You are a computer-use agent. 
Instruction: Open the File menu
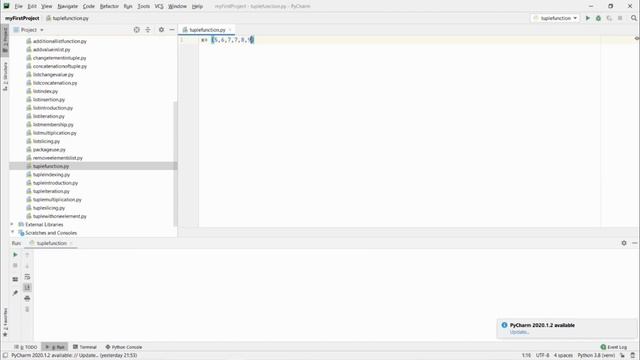pyautogui.click(x=18, y=6)
